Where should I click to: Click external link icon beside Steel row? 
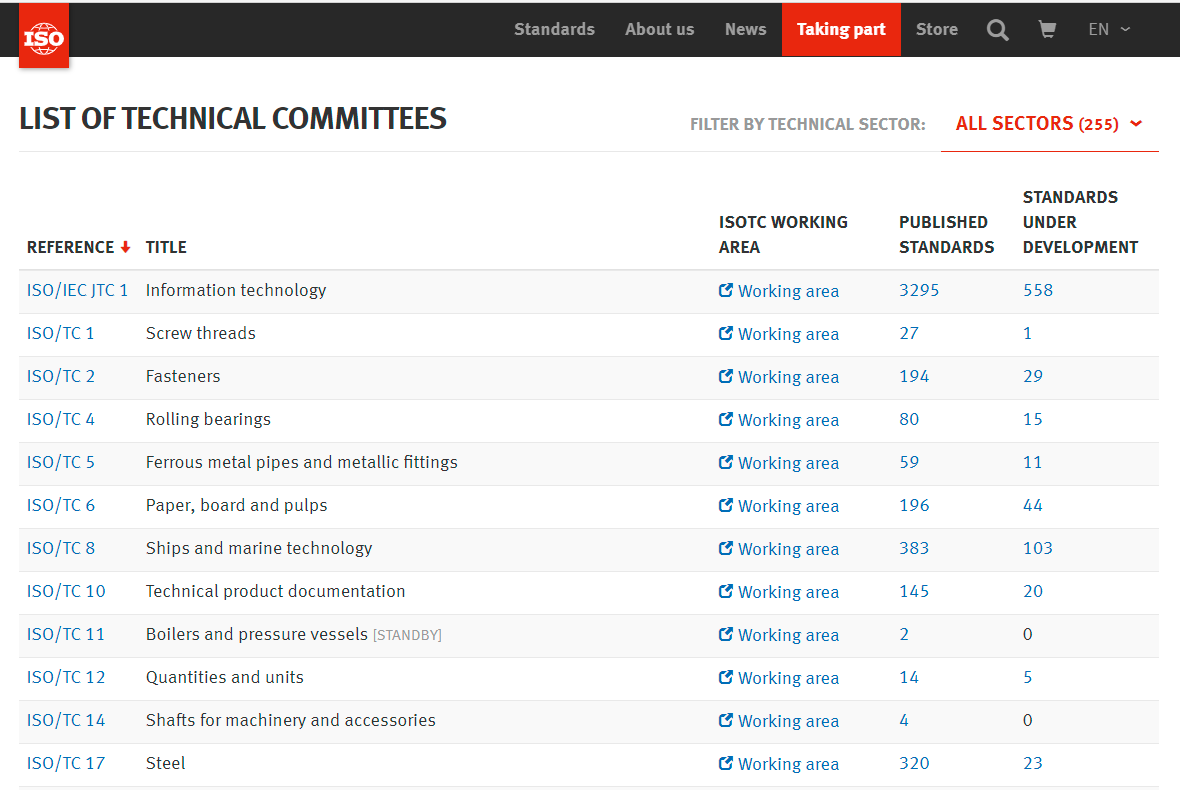(726, 764)
